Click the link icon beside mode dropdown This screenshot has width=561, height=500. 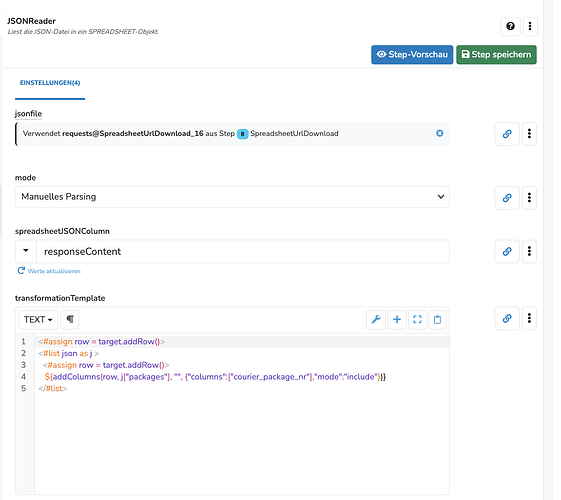(507, 198)
